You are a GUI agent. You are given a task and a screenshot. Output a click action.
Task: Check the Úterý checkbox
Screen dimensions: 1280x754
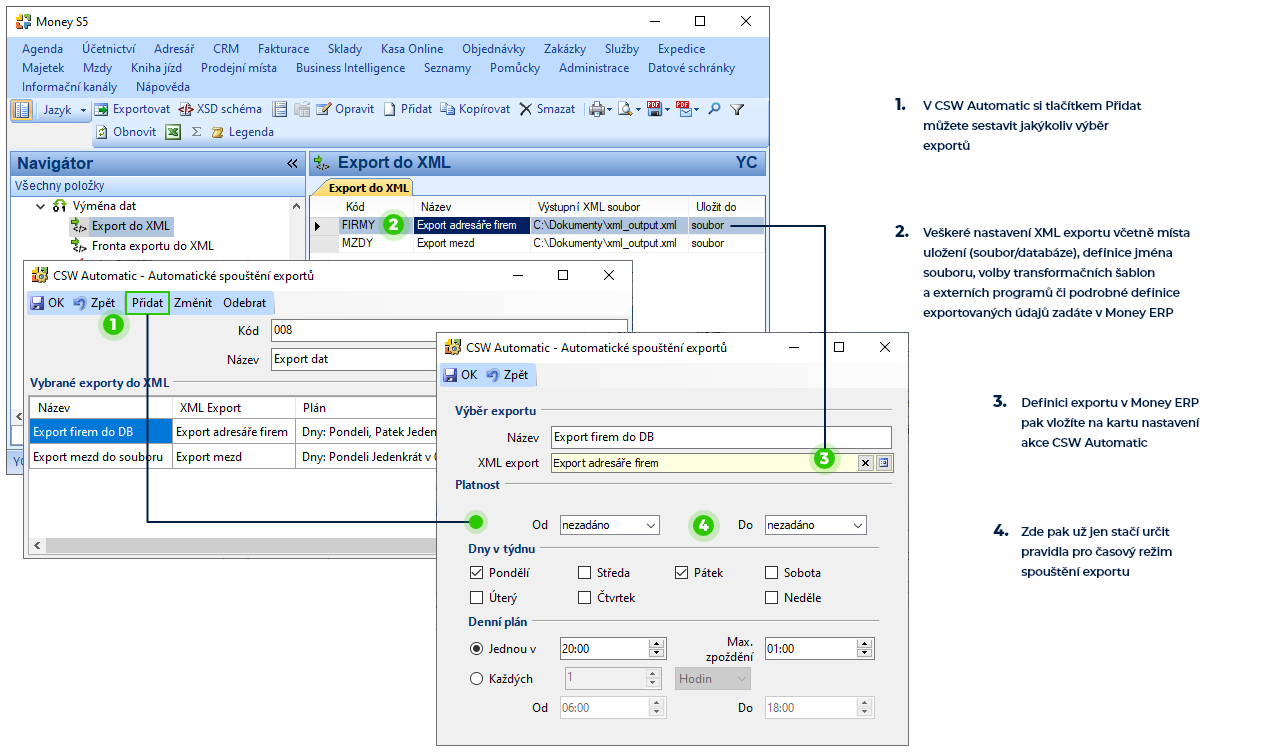pos(476,598)
